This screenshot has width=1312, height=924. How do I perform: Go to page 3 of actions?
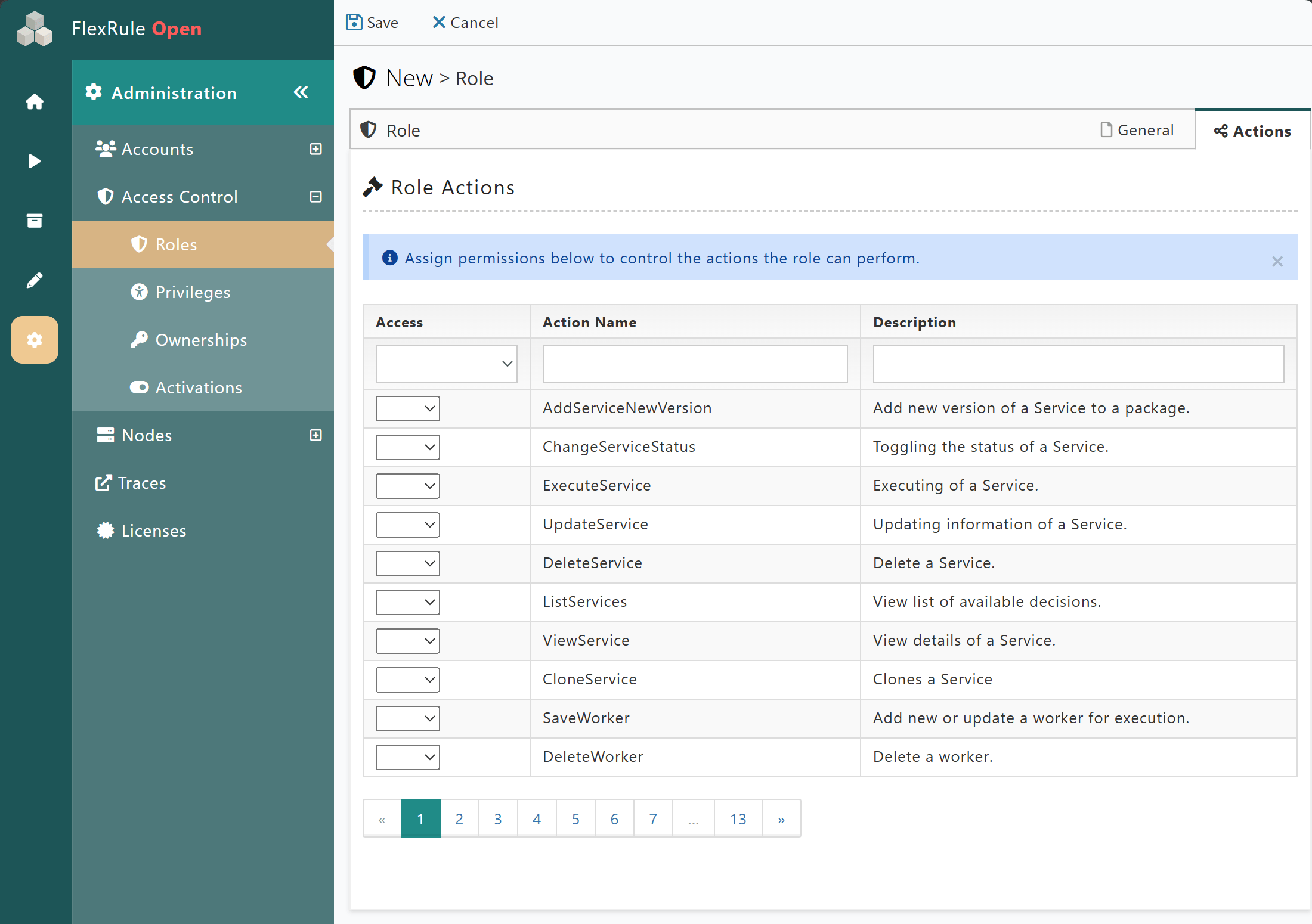tap(498, 818)
